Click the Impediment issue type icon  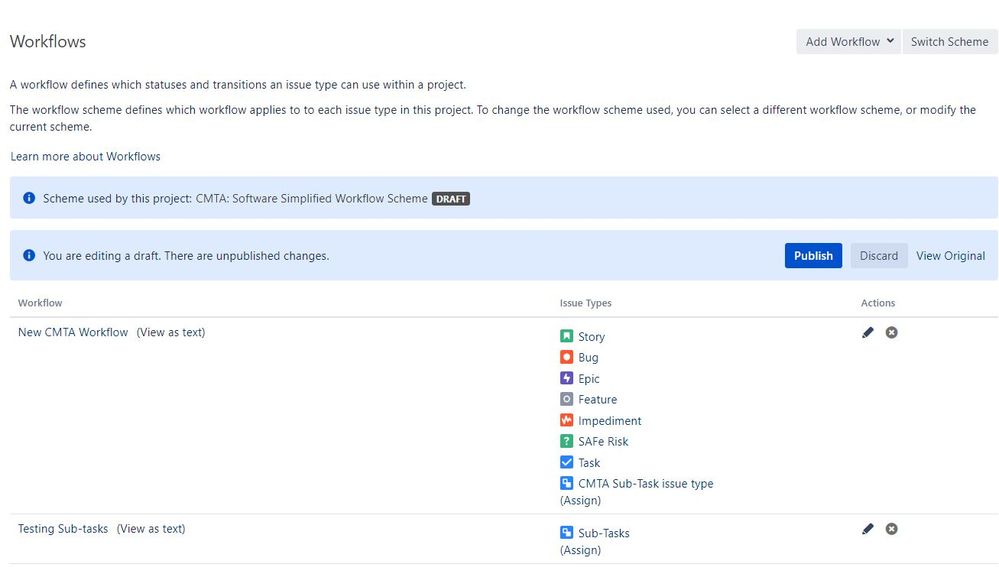566,420
